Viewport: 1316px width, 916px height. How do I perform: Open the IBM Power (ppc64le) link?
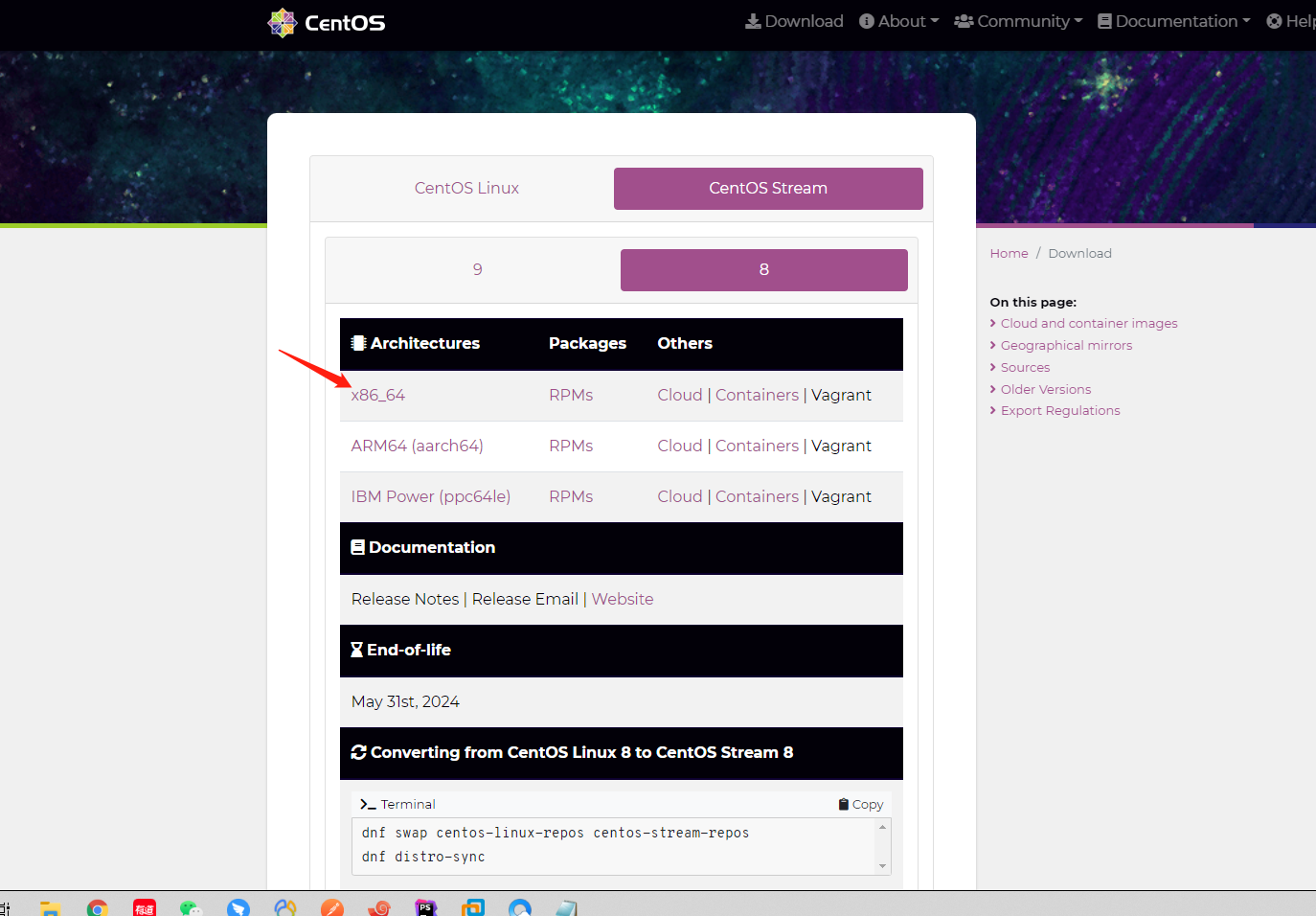pos(430,496)
